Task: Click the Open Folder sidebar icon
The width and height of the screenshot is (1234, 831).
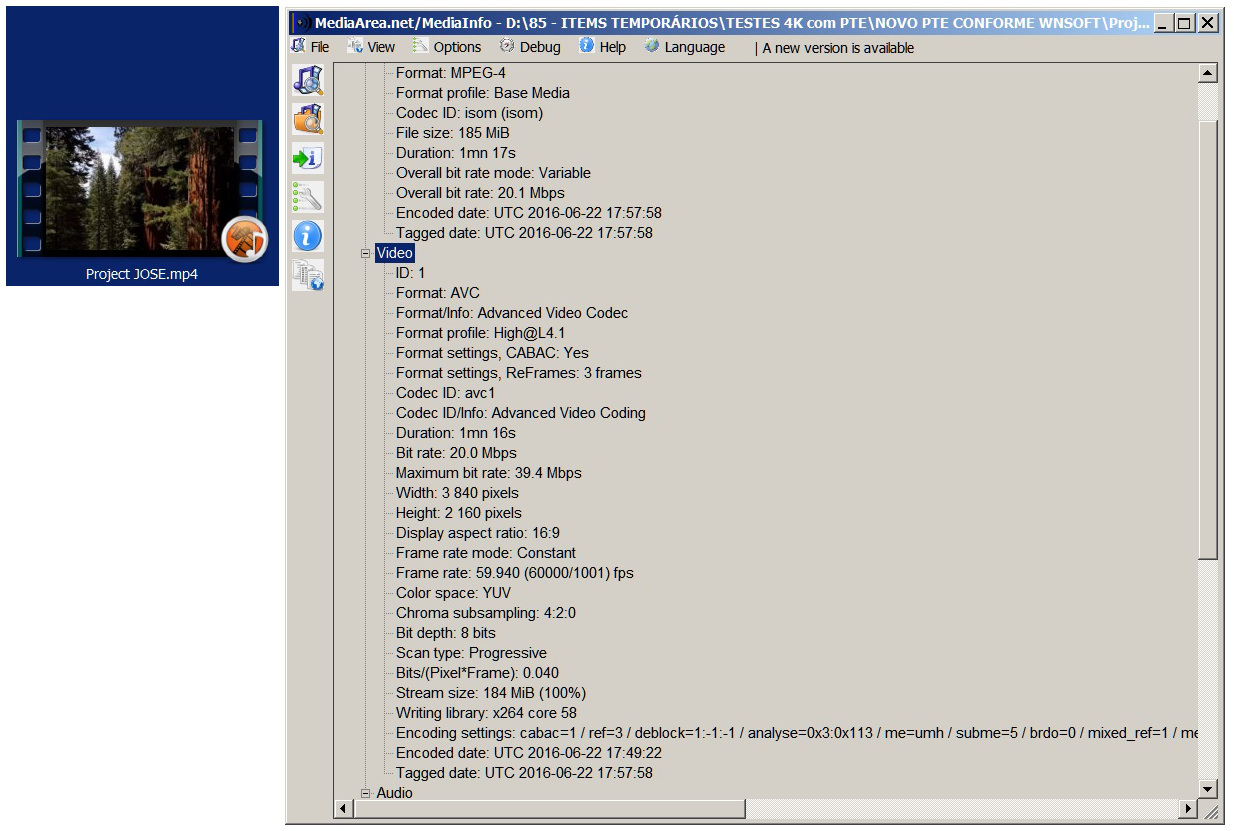Action: 307,119
